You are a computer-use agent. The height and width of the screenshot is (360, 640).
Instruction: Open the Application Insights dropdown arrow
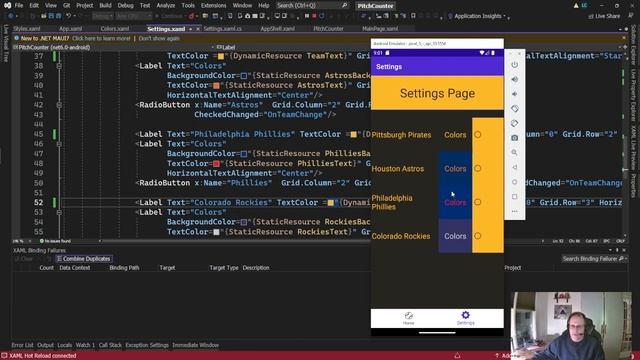(x=504, y=16)
